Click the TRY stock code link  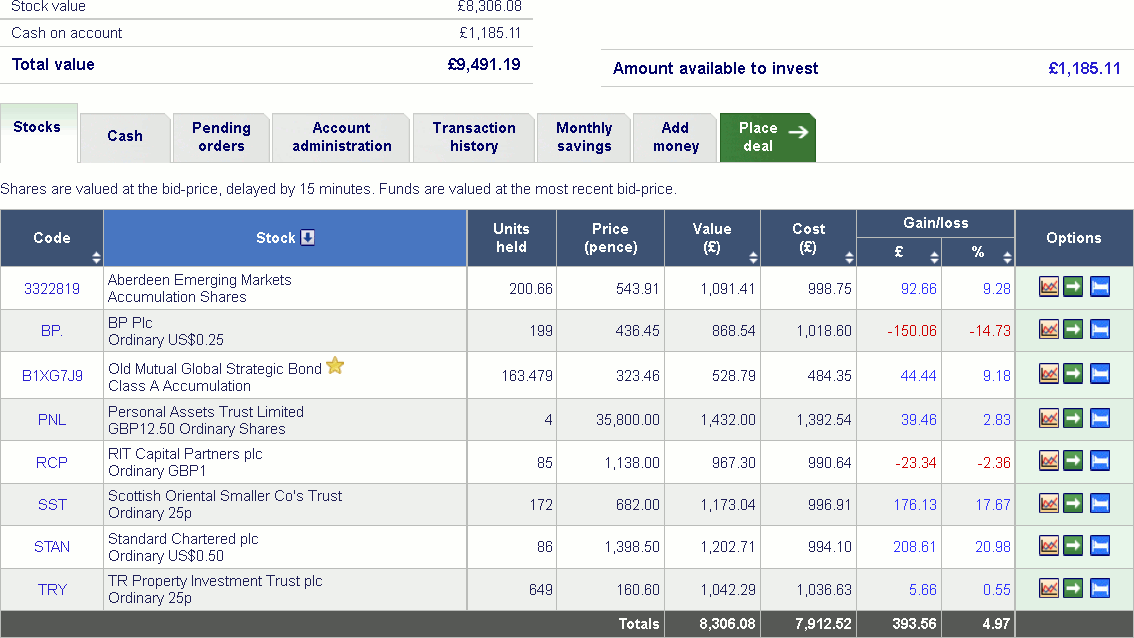point(52,590)
